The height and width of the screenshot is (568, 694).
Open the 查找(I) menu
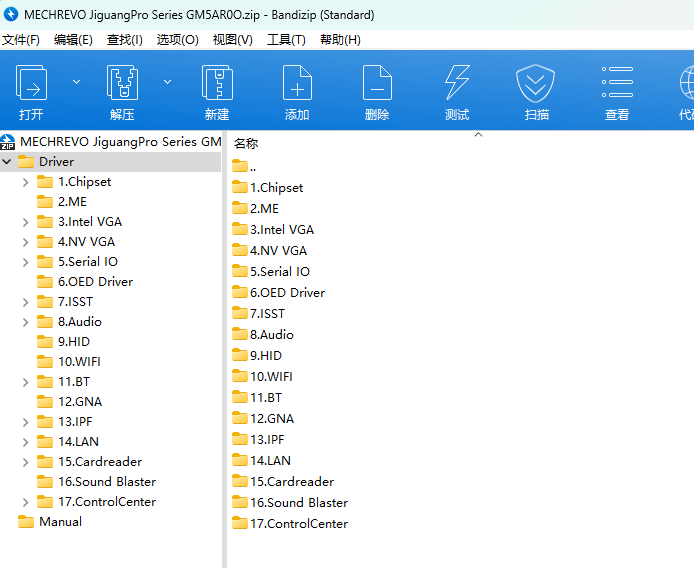point(124,40)
